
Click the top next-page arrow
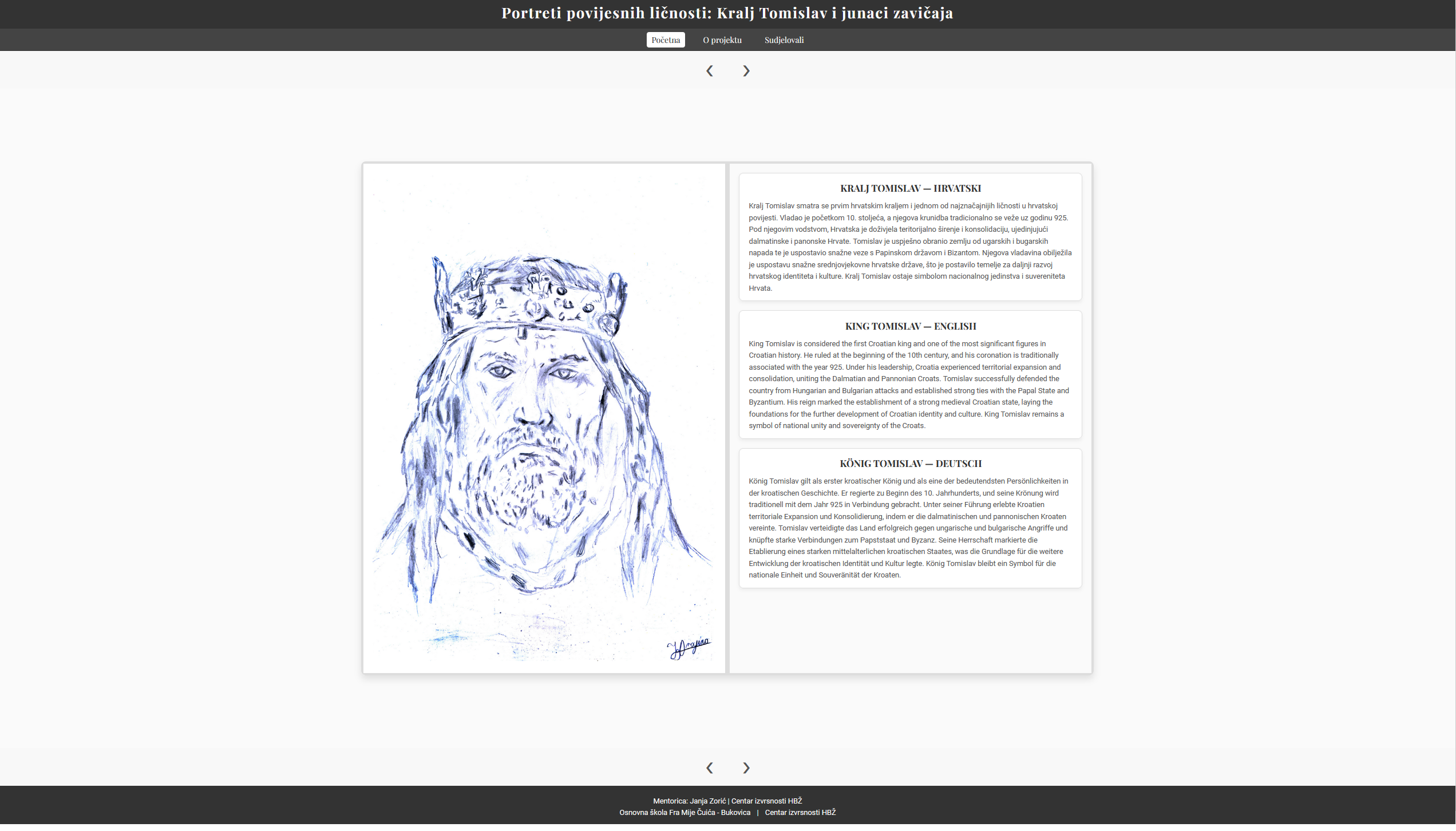coord(746,71)
